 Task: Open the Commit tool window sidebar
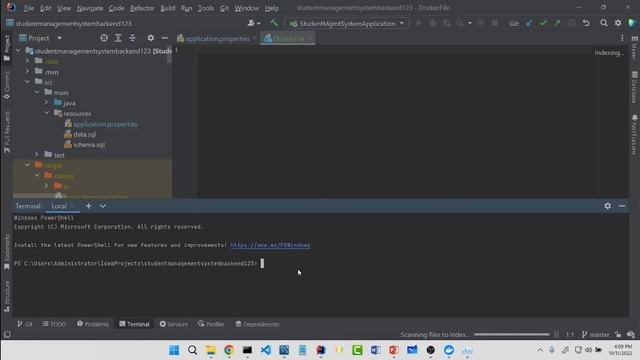[7, 85]
